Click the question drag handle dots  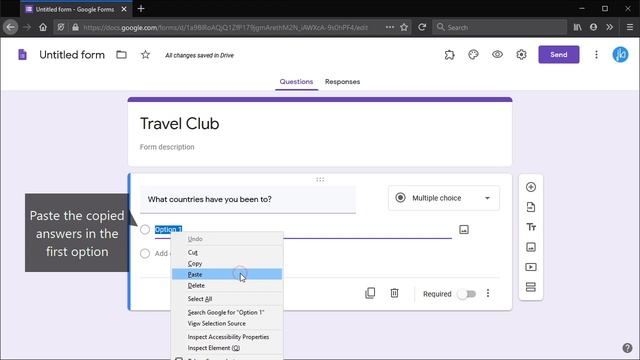click(320, 179)
